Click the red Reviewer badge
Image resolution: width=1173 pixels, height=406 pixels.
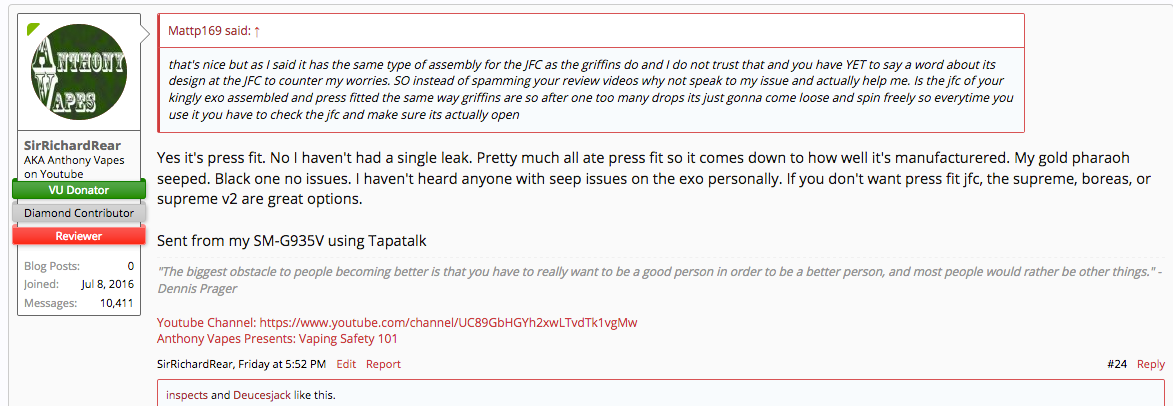[79, 235]
